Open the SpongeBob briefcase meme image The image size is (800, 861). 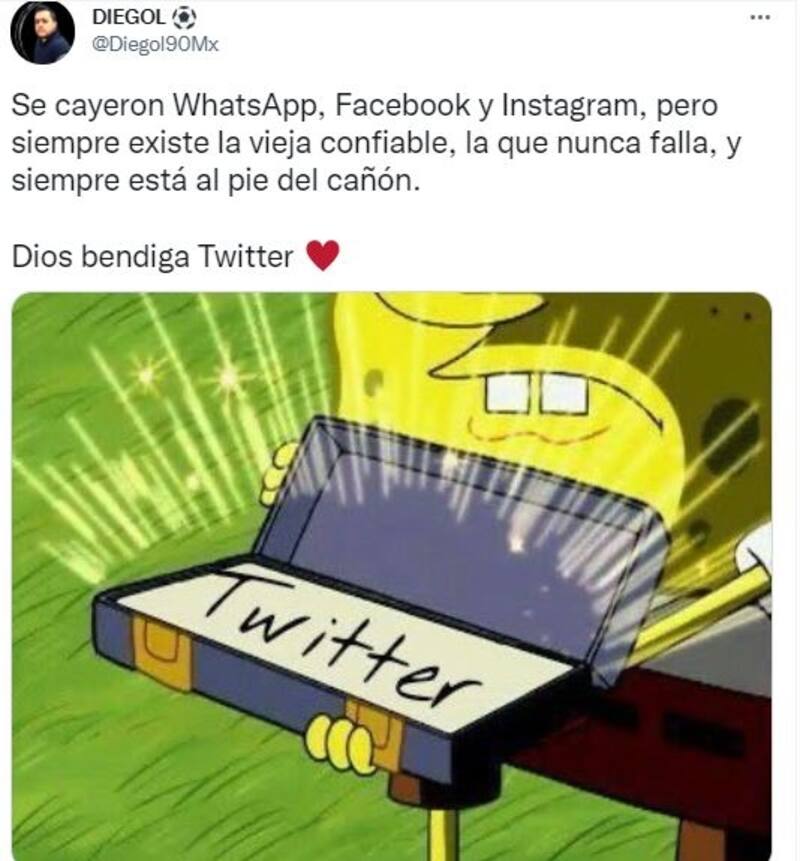[391, 577]
